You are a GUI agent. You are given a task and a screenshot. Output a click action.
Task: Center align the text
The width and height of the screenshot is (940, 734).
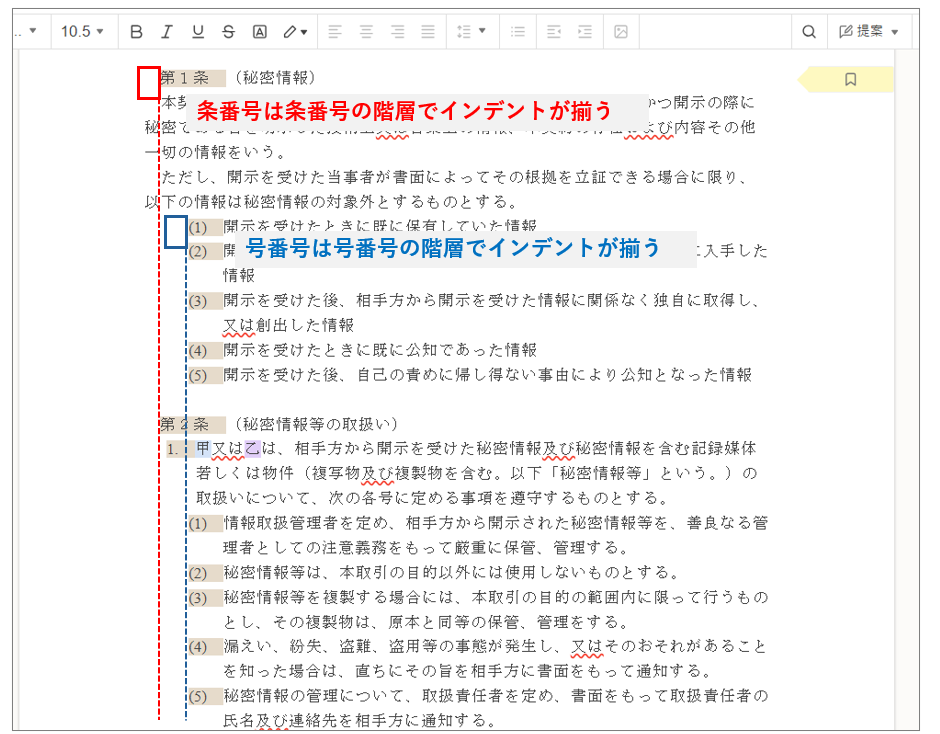point(366,32)
